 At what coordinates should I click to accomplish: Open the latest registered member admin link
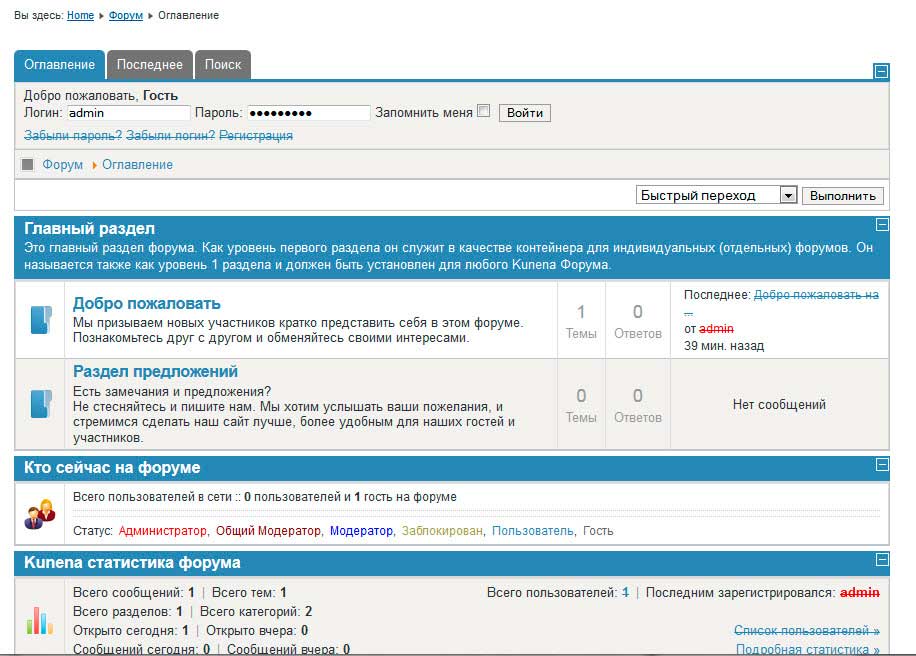[860, 592]
